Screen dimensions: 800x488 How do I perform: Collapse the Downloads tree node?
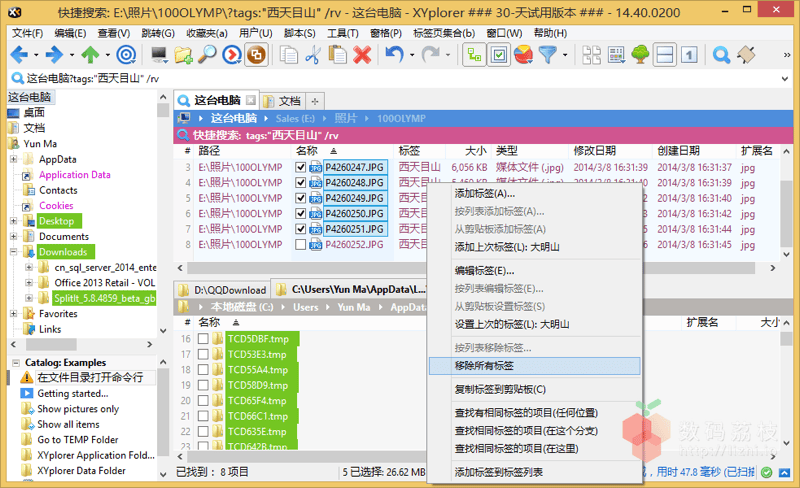(14, 252)
